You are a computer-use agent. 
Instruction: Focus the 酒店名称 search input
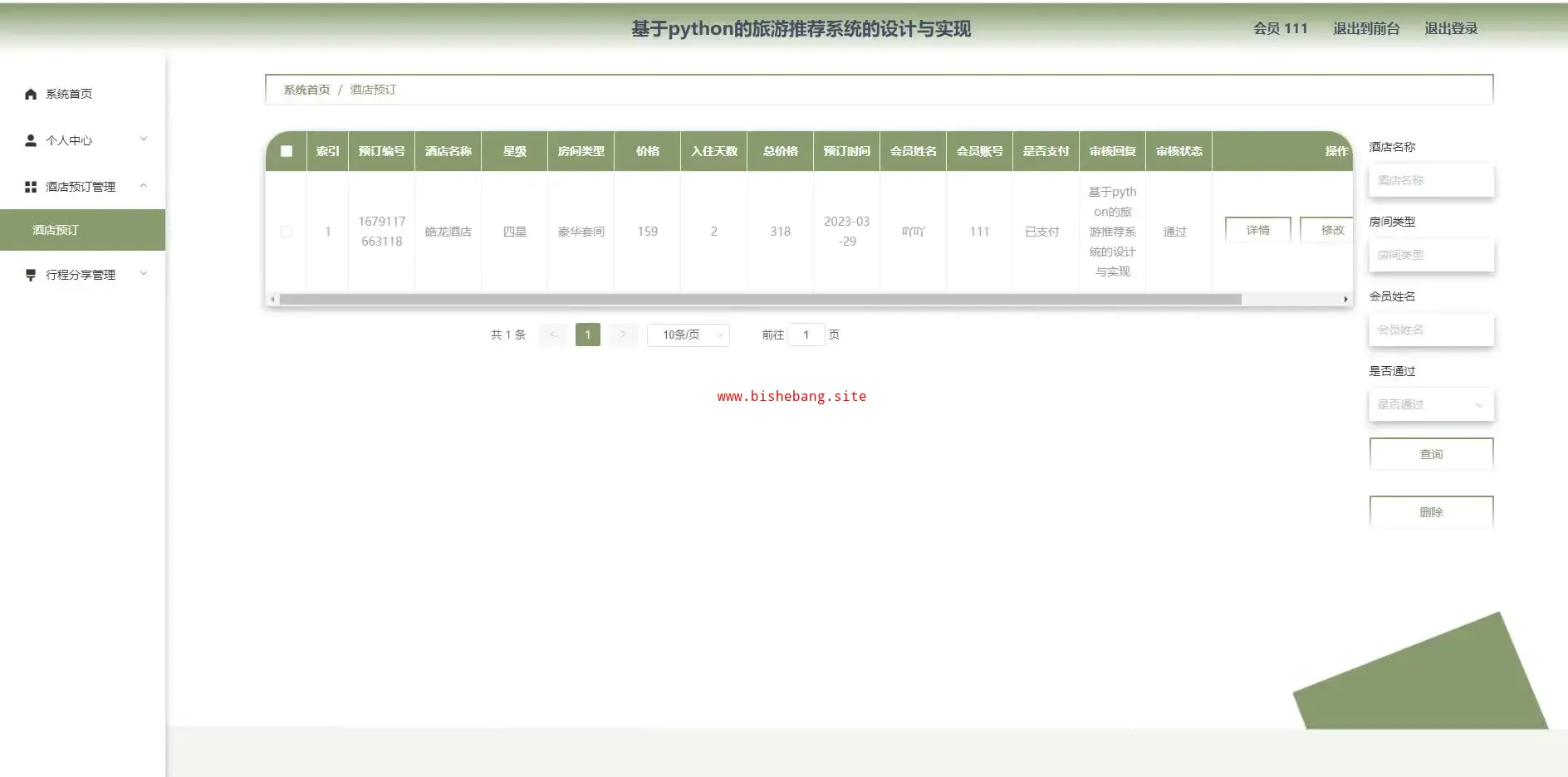point(1431,180)
